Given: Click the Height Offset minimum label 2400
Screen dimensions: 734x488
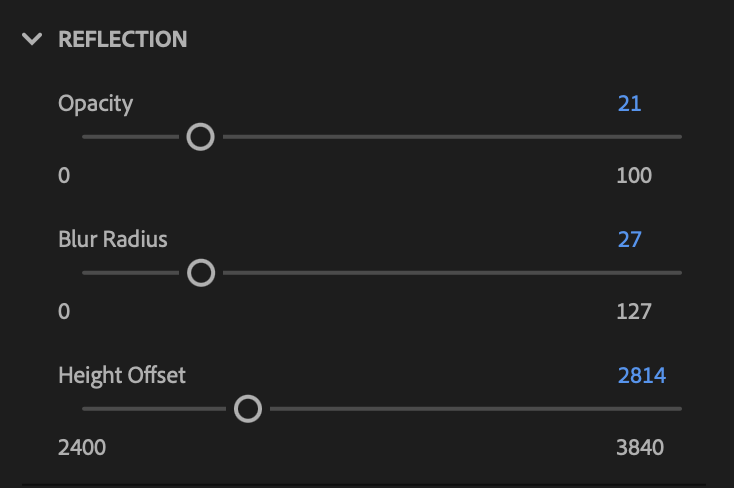Looking at the screenshot, I should click(82, 447).
